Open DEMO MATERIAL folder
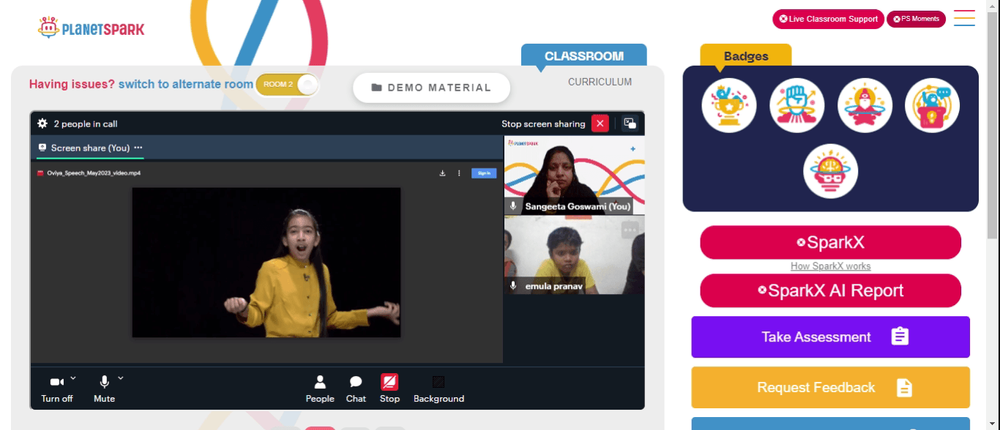This screenshot has height=430, width=1000. pos(431,88)
